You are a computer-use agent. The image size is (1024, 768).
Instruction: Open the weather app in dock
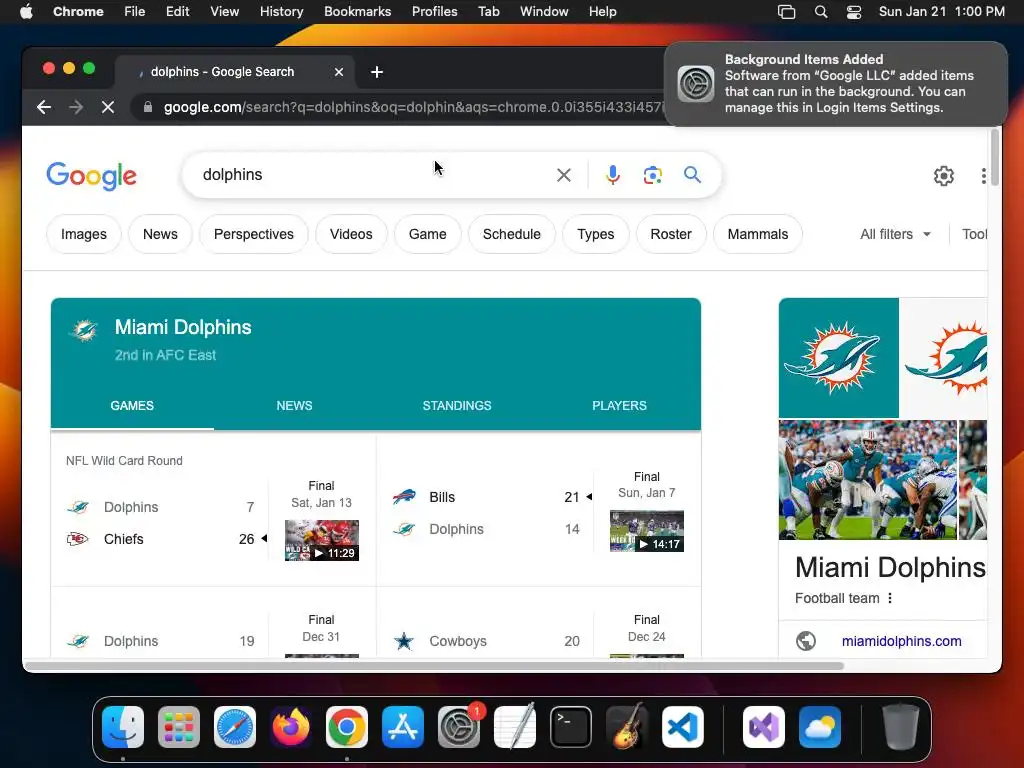tap(820, 727)
